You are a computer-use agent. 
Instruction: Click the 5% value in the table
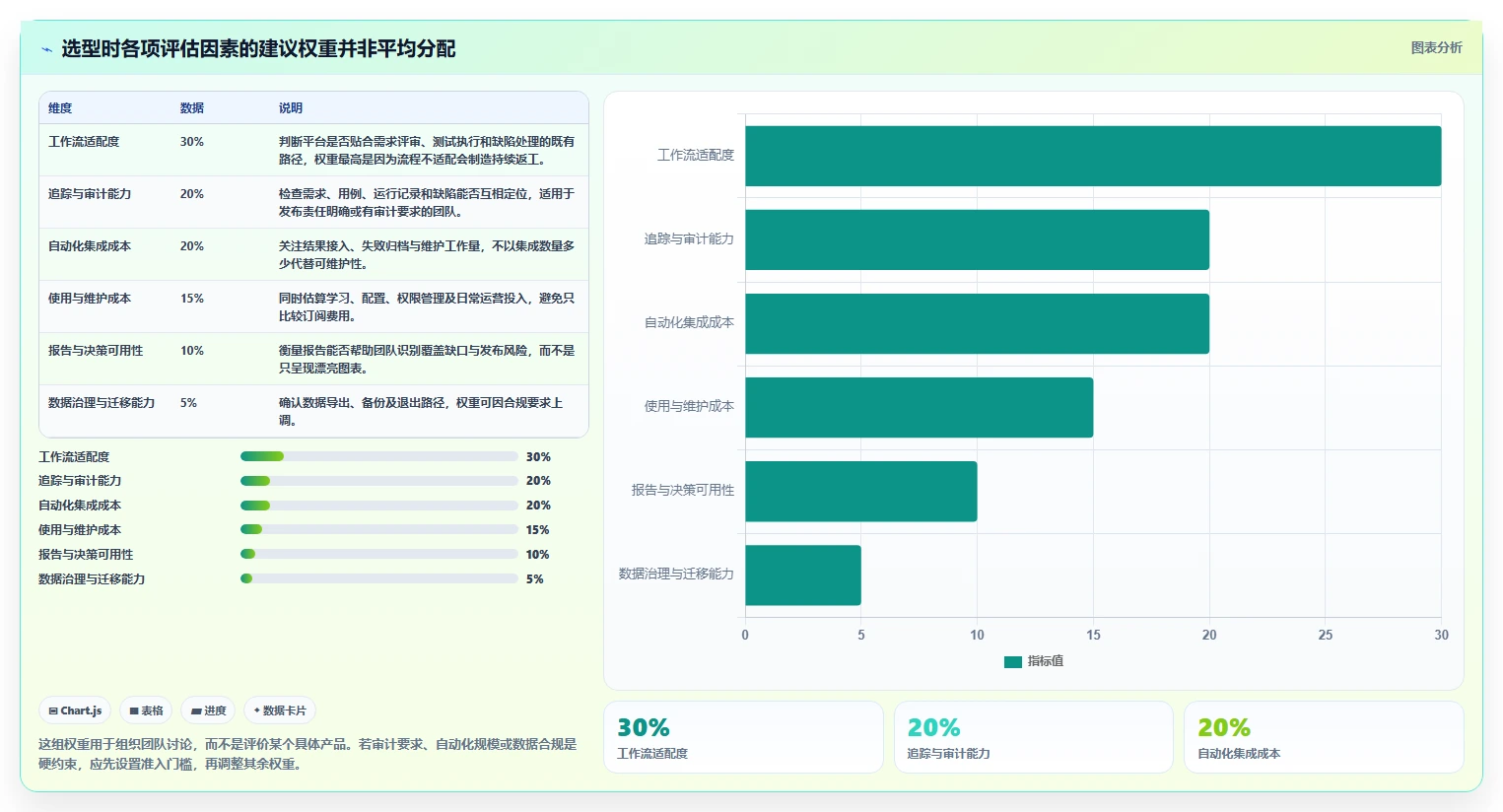[188, 403]
